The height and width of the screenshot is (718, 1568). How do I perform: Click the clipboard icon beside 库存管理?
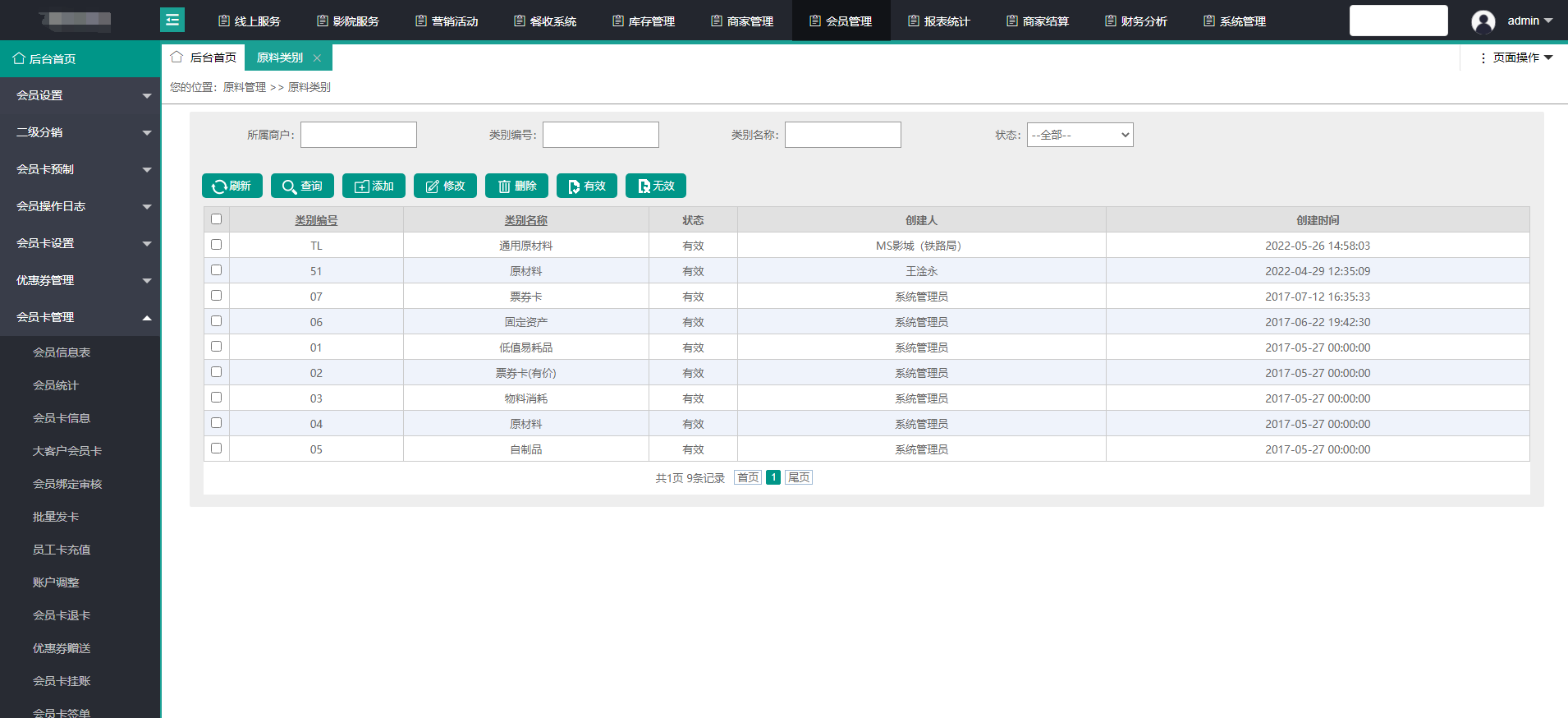point(618,21)
